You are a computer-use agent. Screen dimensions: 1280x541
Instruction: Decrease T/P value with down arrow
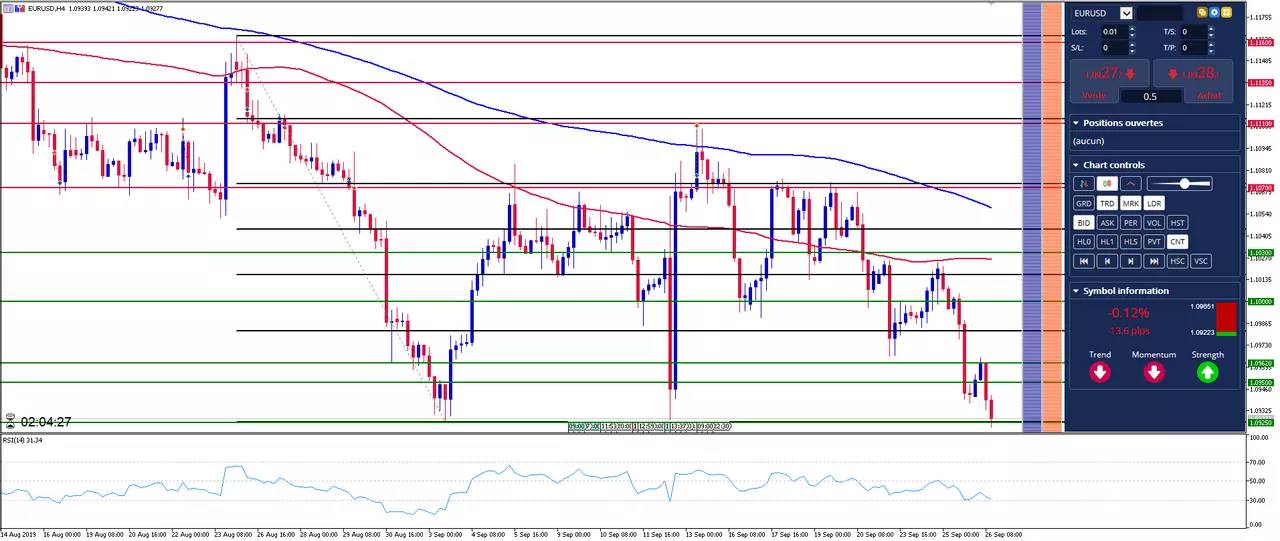[1211, 51]
